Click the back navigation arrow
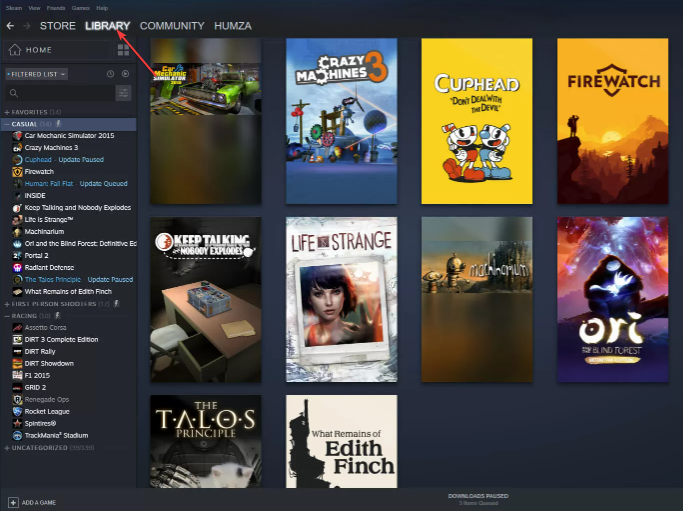The height and width of the screenshot is (511, 683). [x=10, y=25]
